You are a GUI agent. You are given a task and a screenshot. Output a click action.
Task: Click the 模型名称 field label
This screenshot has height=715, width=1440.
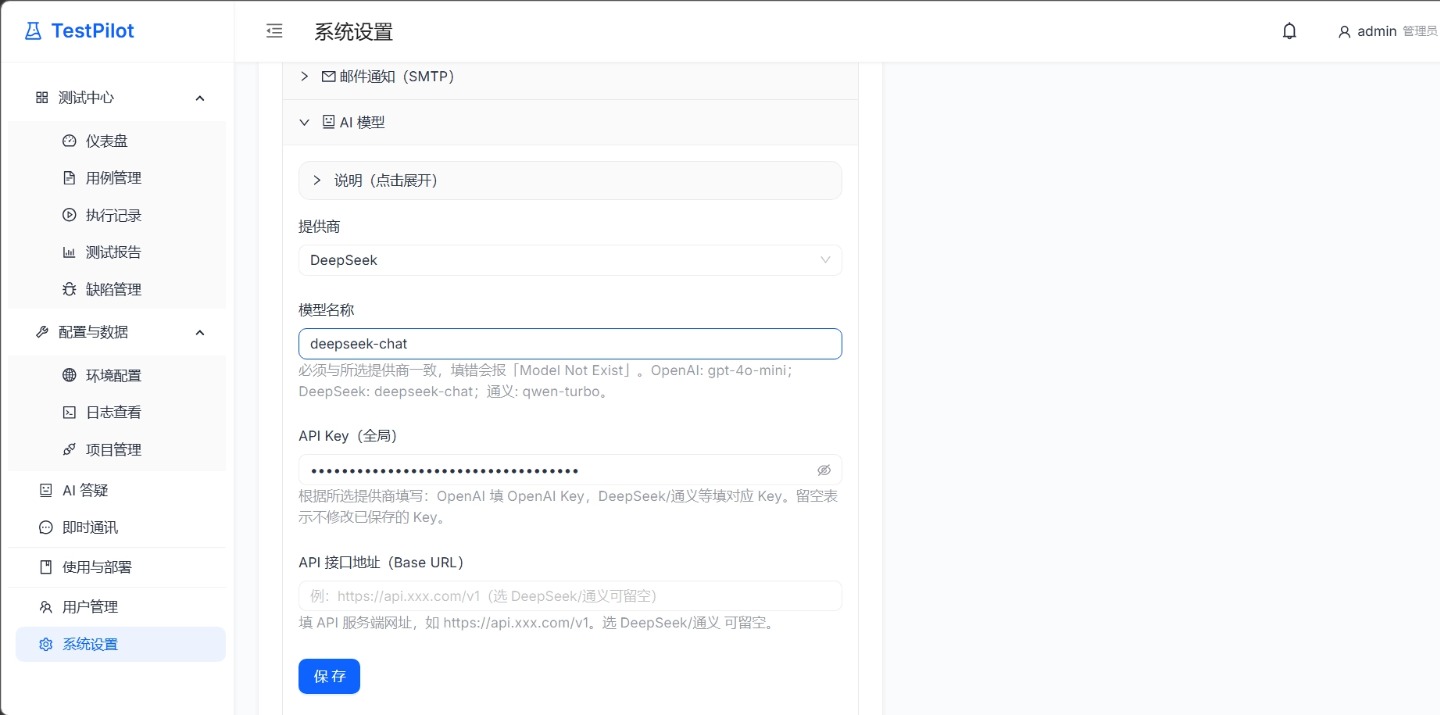326,310
